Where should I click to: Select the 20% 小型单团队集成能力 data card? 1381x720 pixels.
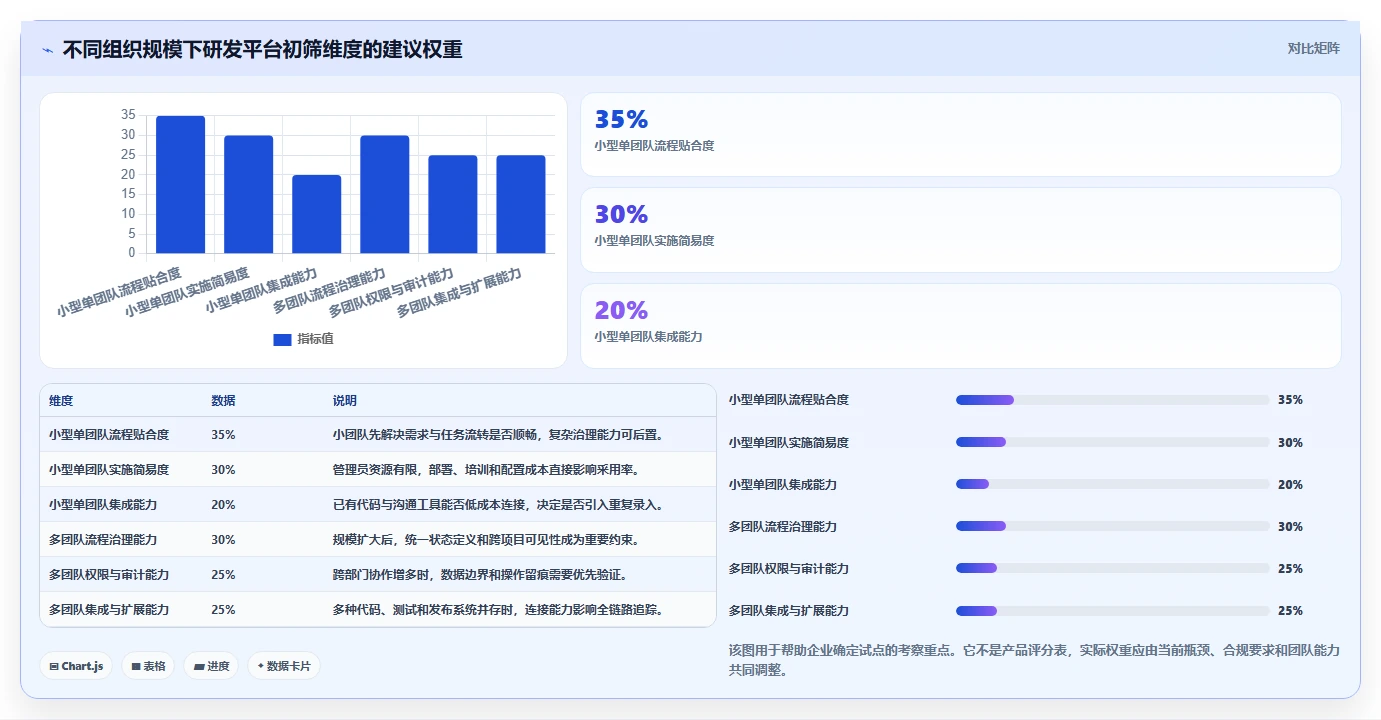coord(960,326)
